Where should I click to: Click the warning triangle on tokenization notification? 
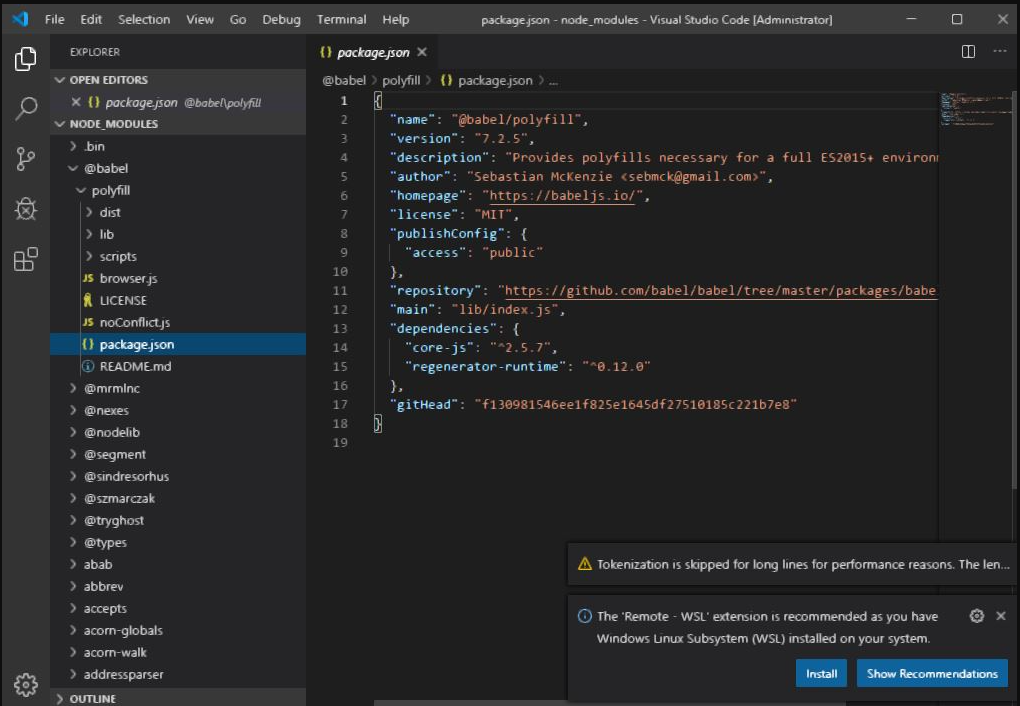[x=585, y=563]
